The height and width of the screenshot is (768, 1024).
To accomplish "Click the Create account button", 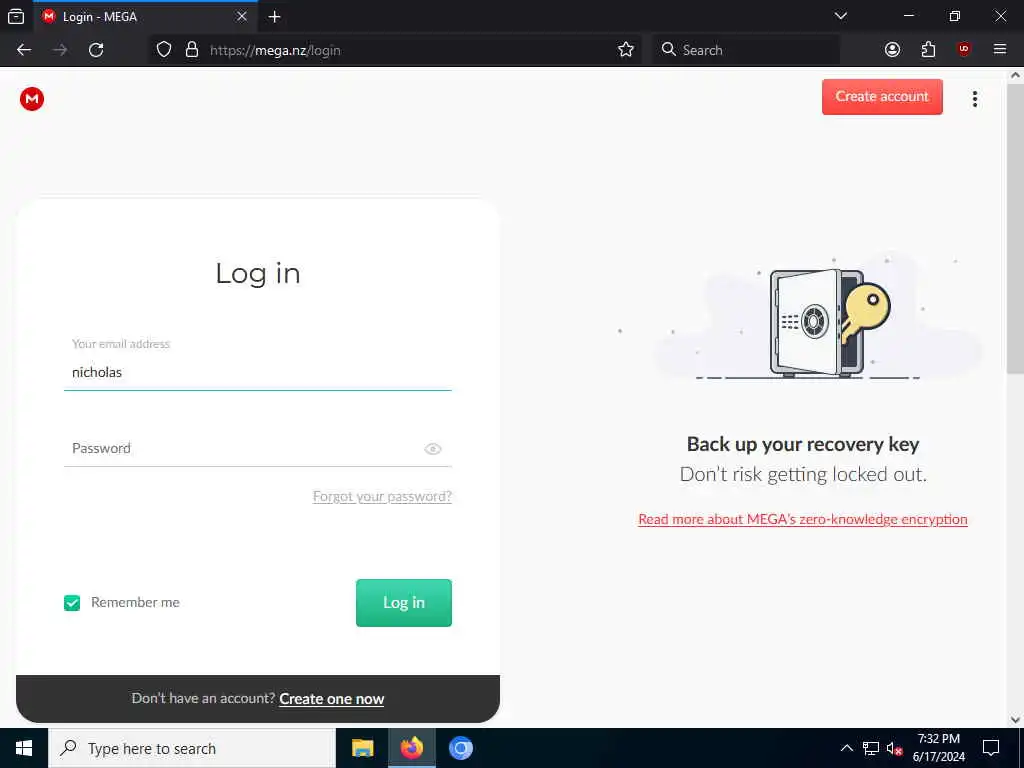I will [x=882, y=97].
